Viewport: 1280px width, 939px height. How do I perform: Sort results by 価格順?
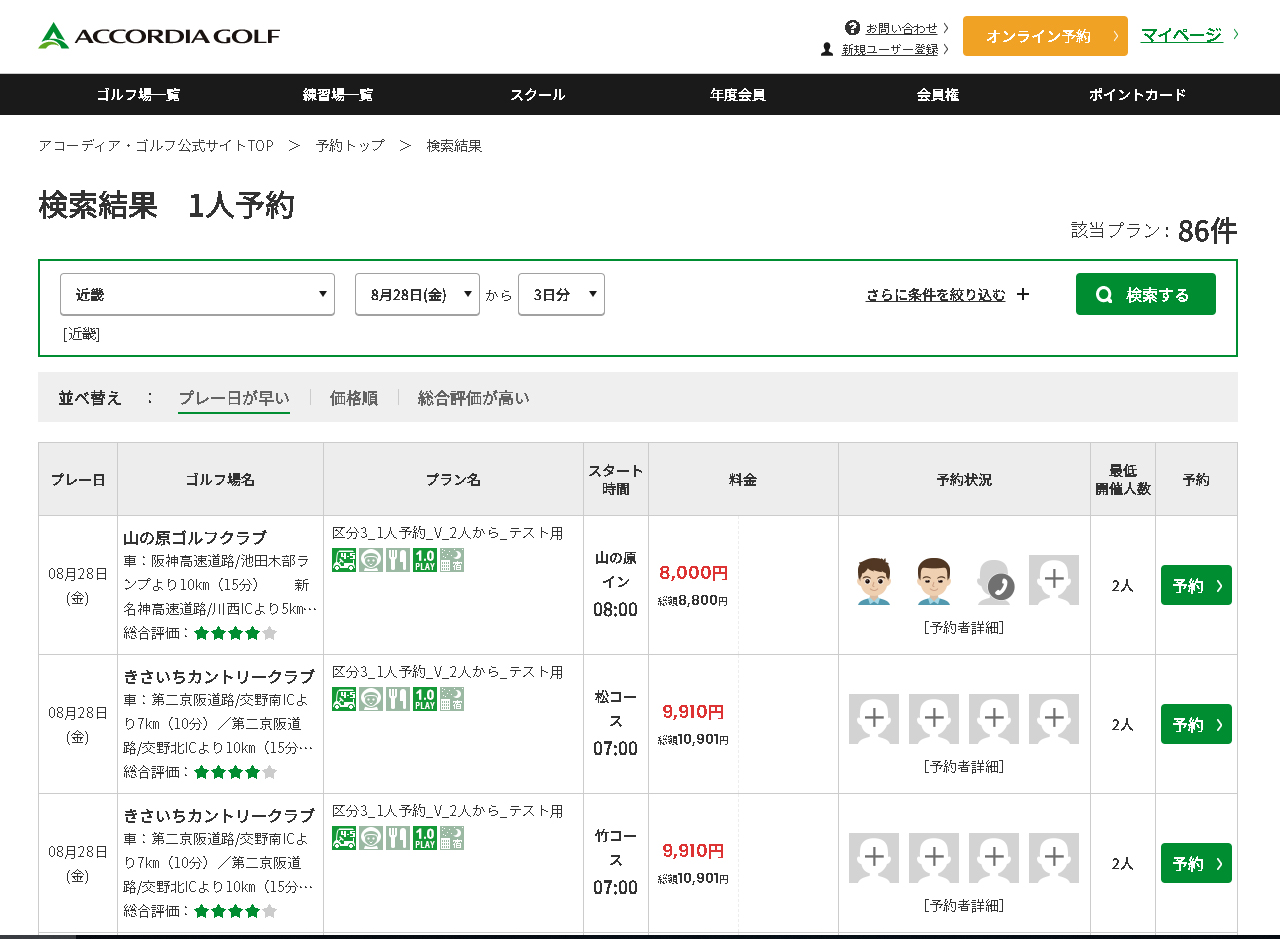[x=354, y=398]
